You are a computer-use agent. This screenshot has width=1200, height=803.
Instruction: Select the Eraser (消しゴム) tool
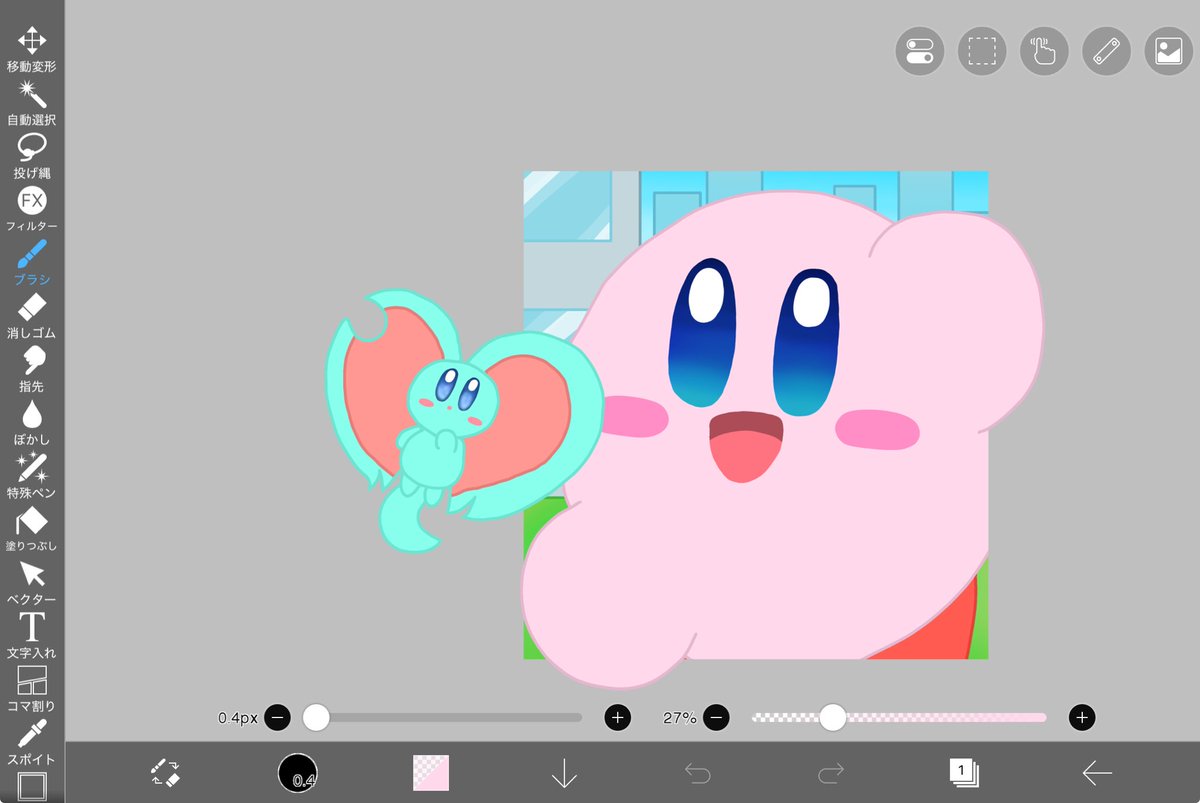[x=32, y=317]
